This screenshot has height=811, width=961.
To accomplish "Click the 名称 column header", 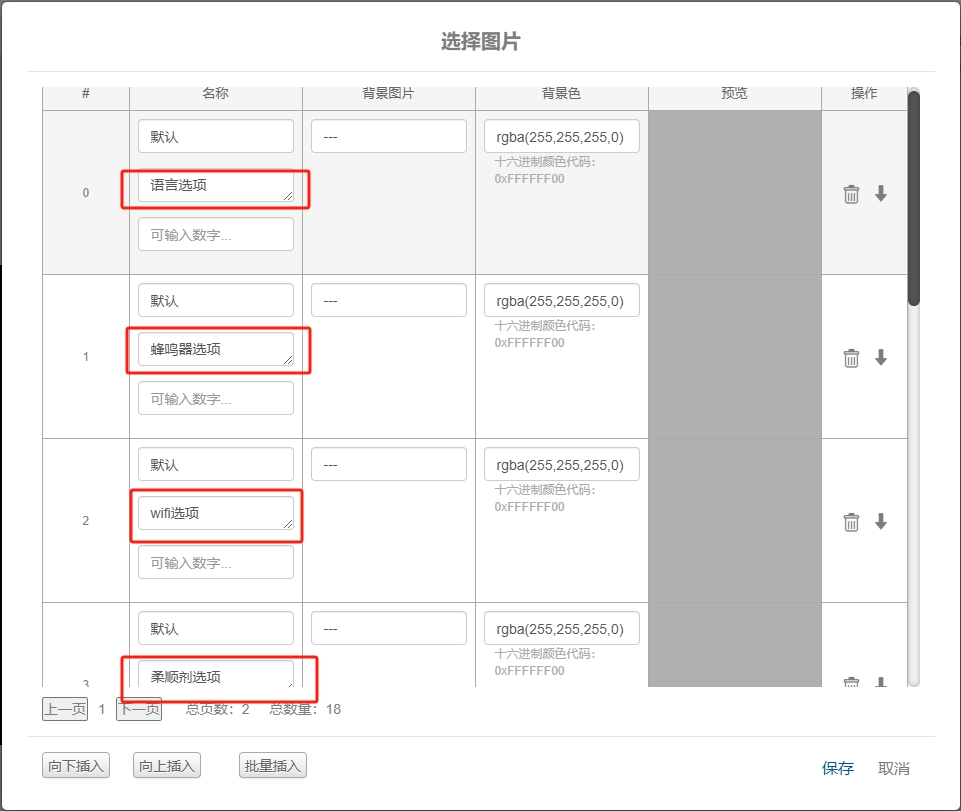I will [x=215, y=93].
